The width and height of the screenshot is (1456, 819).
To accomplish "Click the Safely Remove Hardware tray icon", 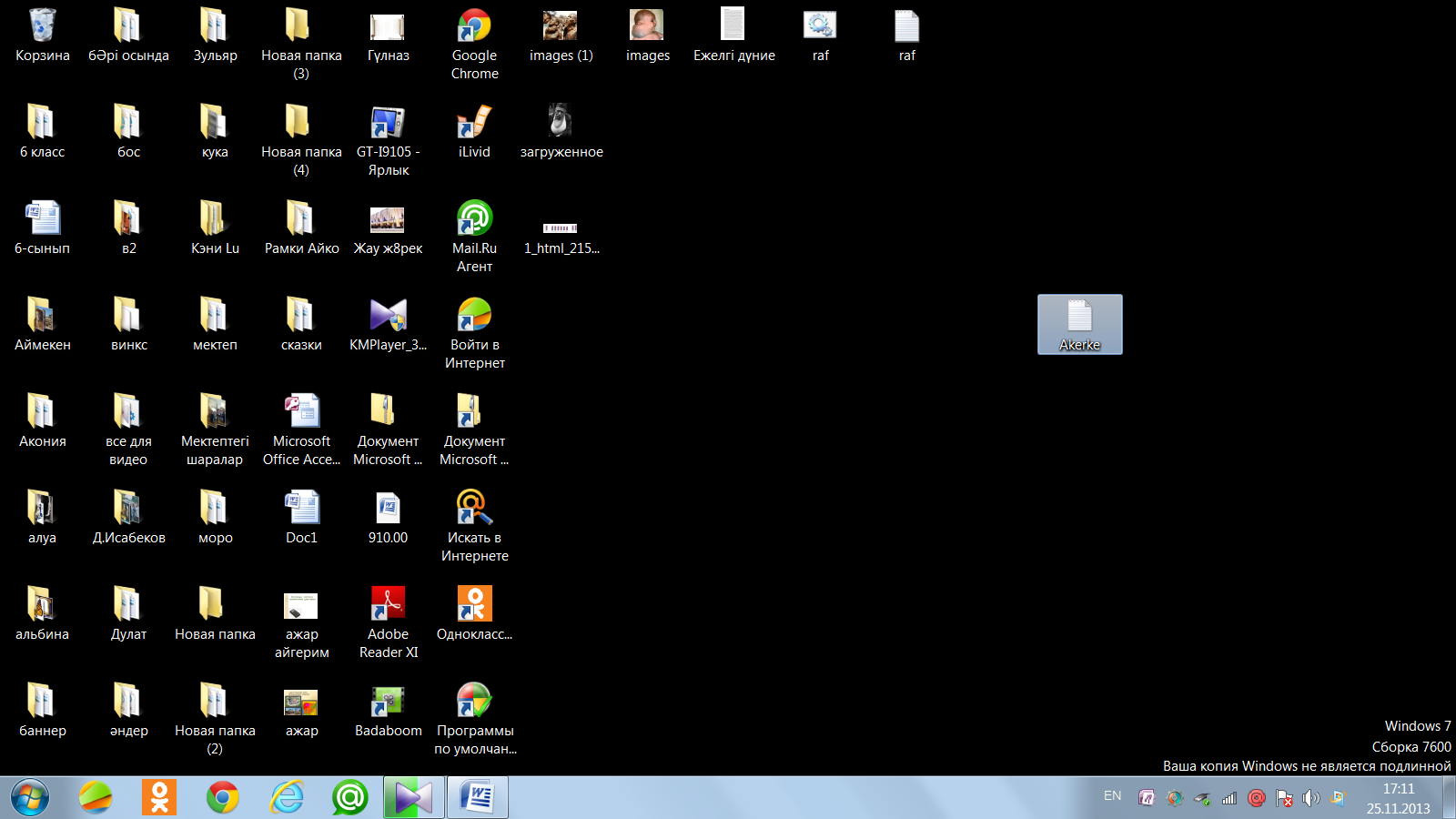I will click(x=1202, y=798).
